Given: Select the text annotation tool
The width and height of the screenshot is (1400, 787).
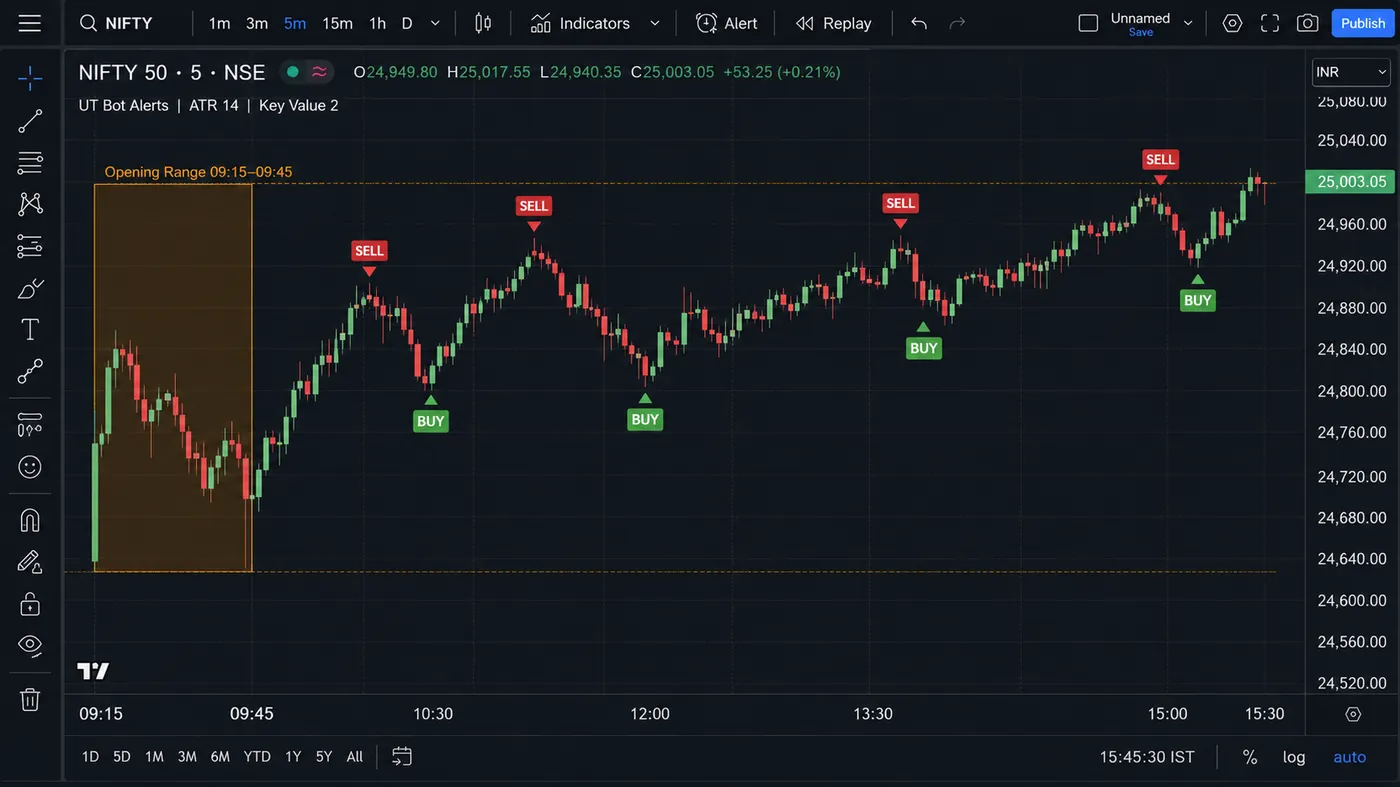Looking at the screenshot, I should pos(30,330).
